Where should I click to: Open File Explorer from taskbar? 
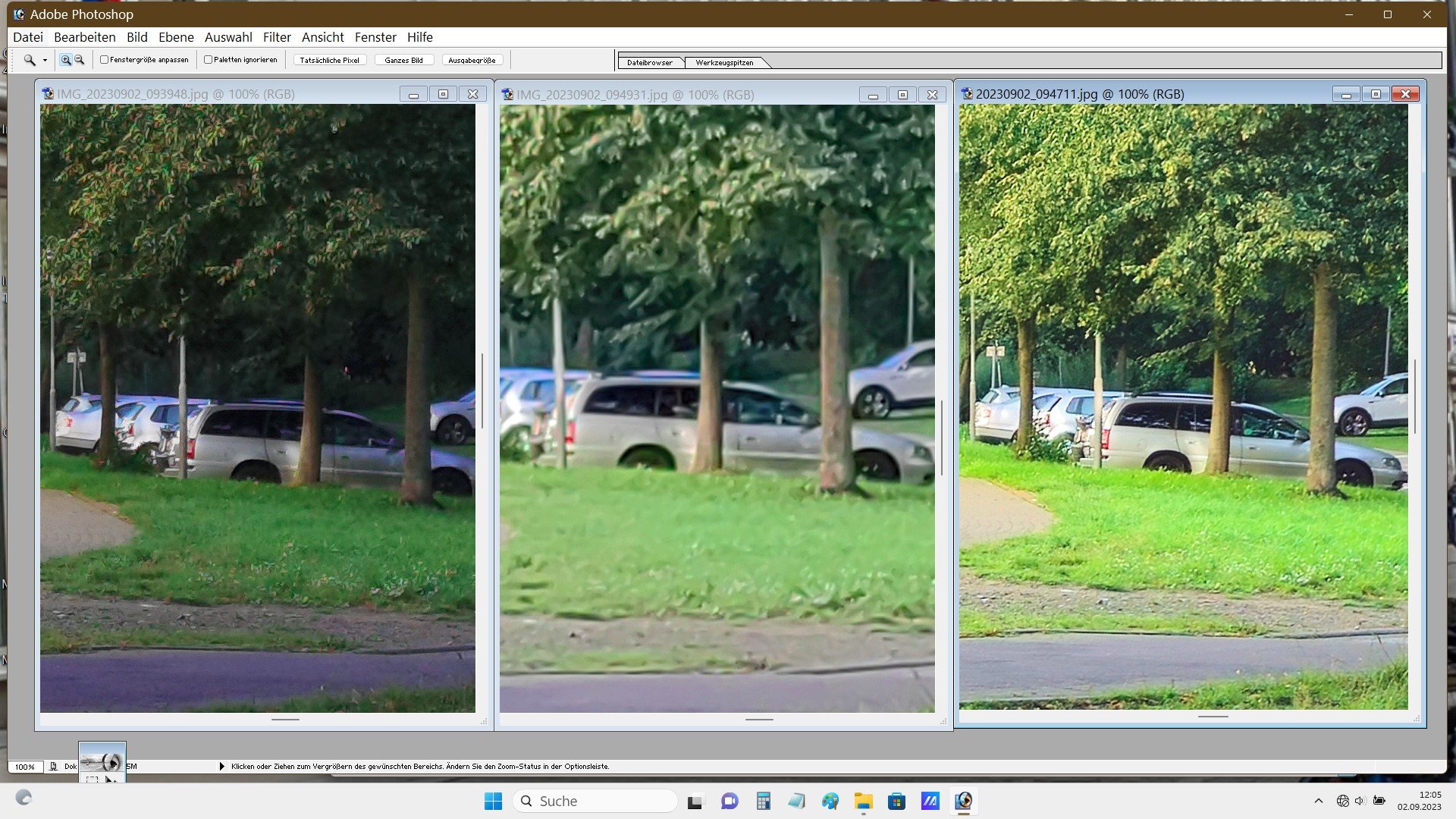863,801
